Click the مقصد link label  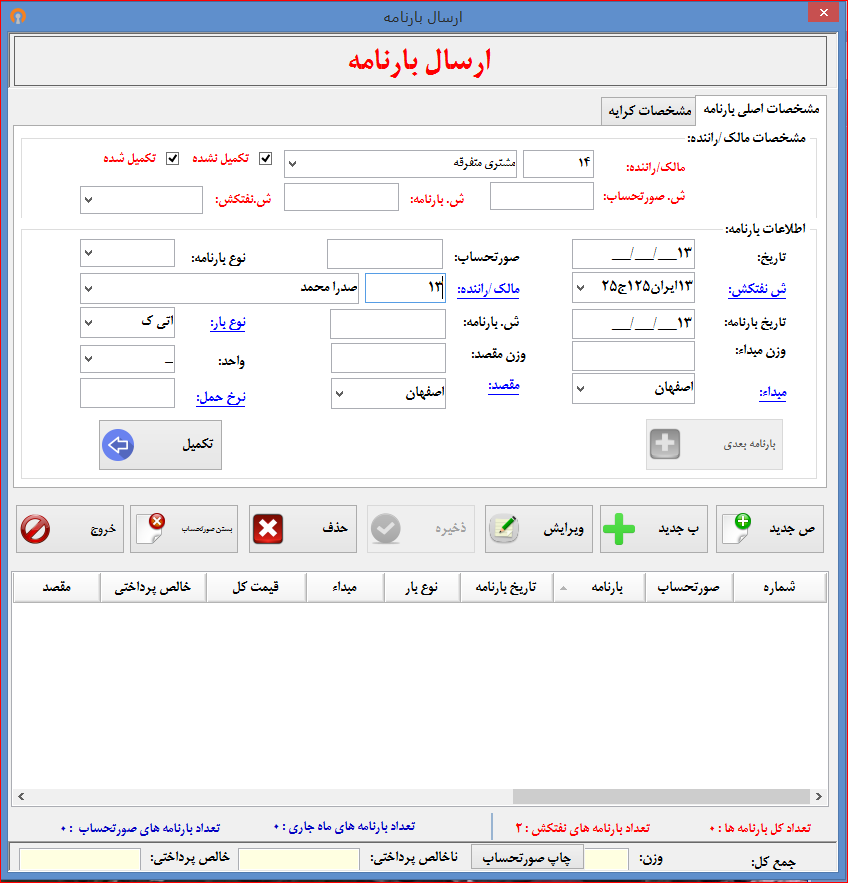tap(503, 386)
